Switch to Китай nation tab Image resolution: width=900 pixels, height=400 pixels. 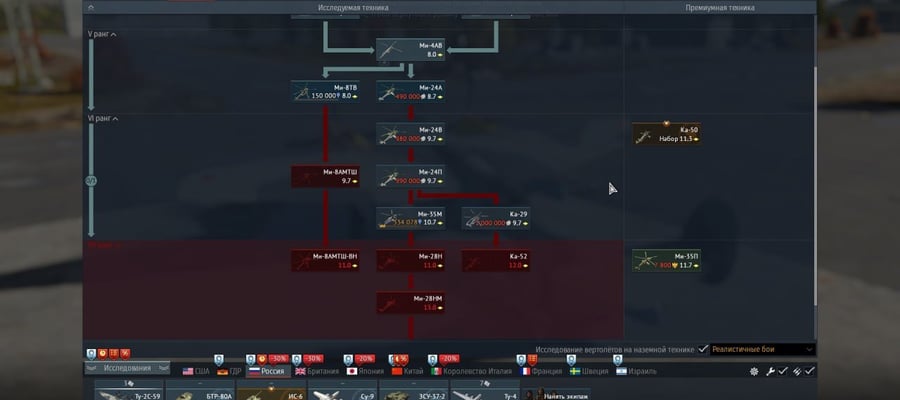(x=407, y=371)
